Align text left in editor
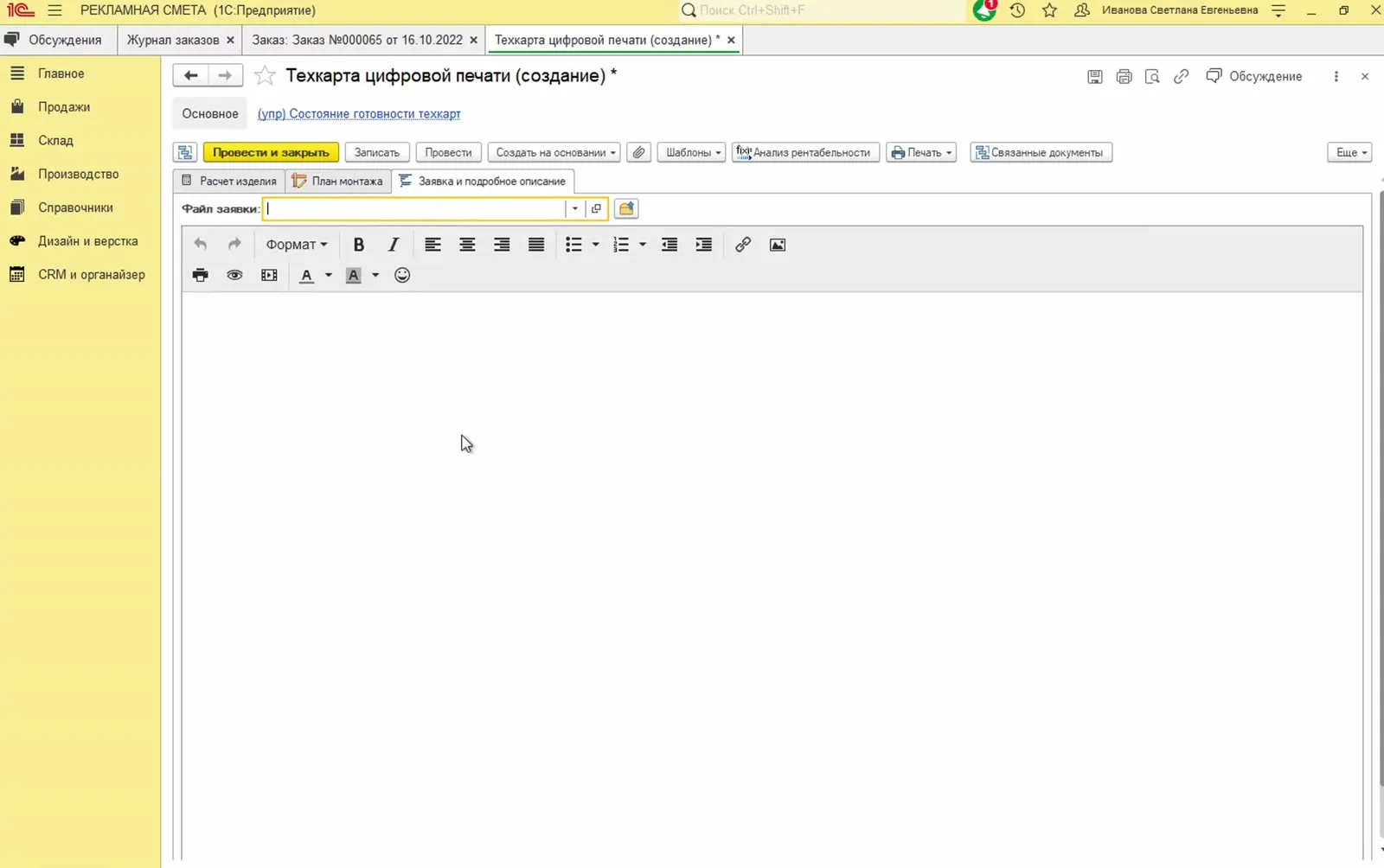The width and height of the screenshot is (1384, 868). pos(432,245)
